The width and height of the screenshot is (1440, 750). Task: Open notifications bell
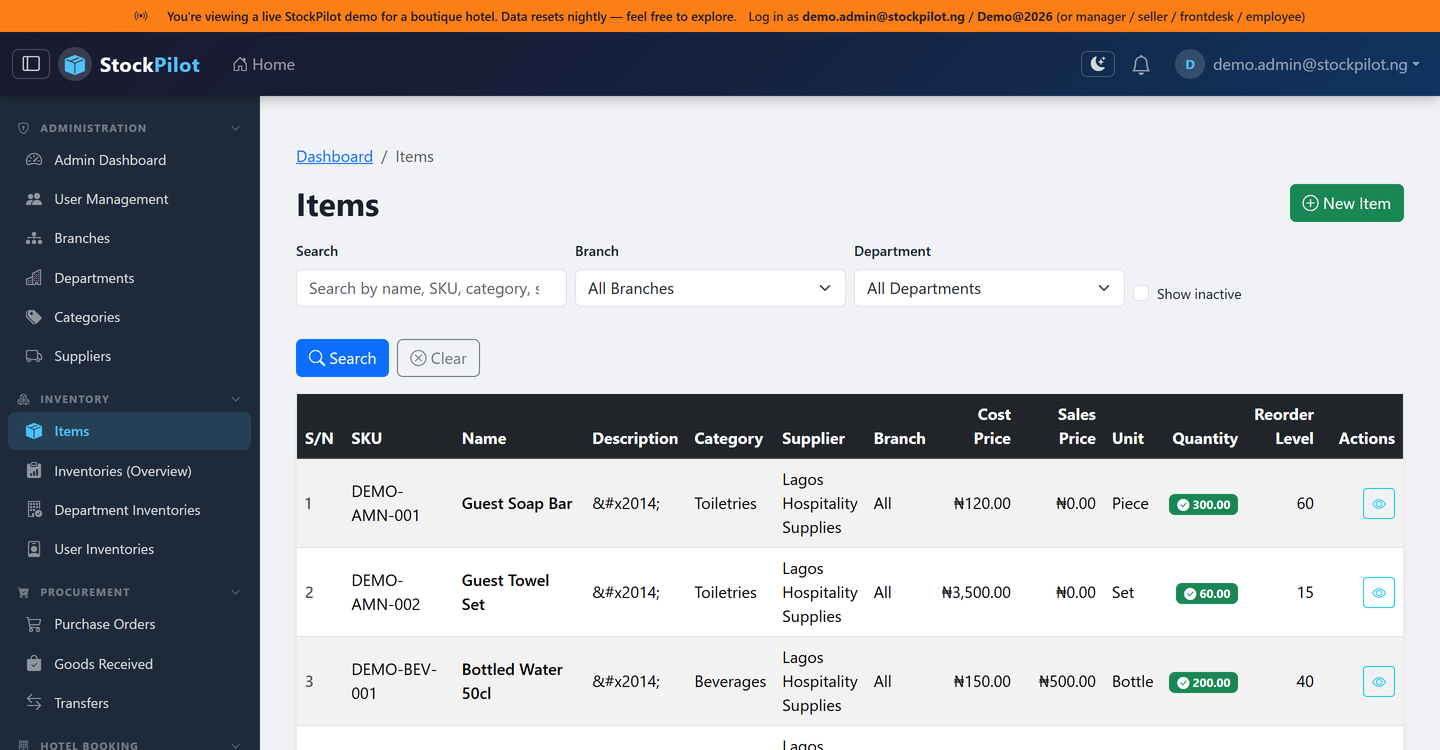click(x=1141, y=65)
